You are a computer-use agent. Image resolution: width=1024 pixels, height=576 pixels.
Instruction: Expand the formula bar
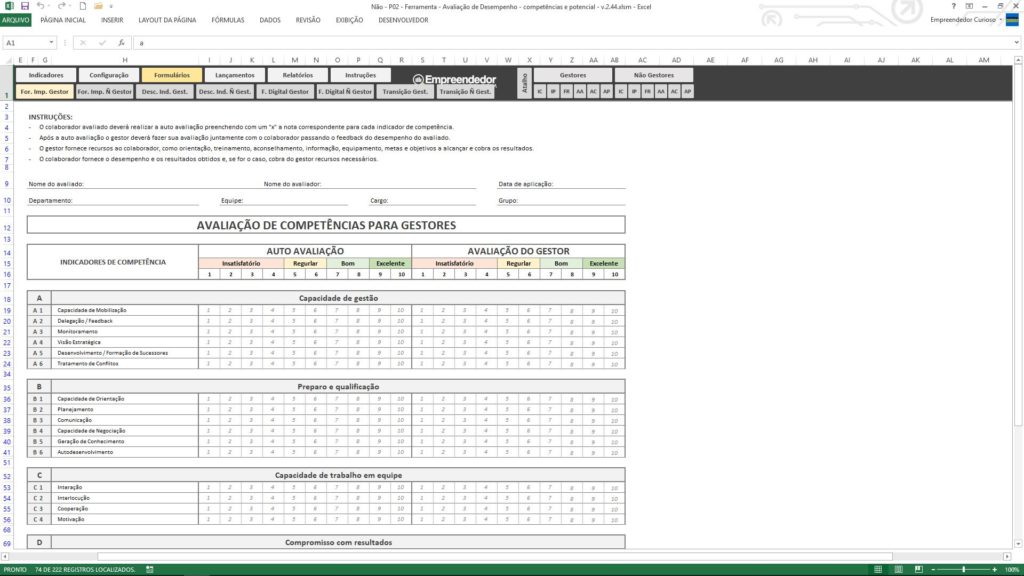[1016, 43]
